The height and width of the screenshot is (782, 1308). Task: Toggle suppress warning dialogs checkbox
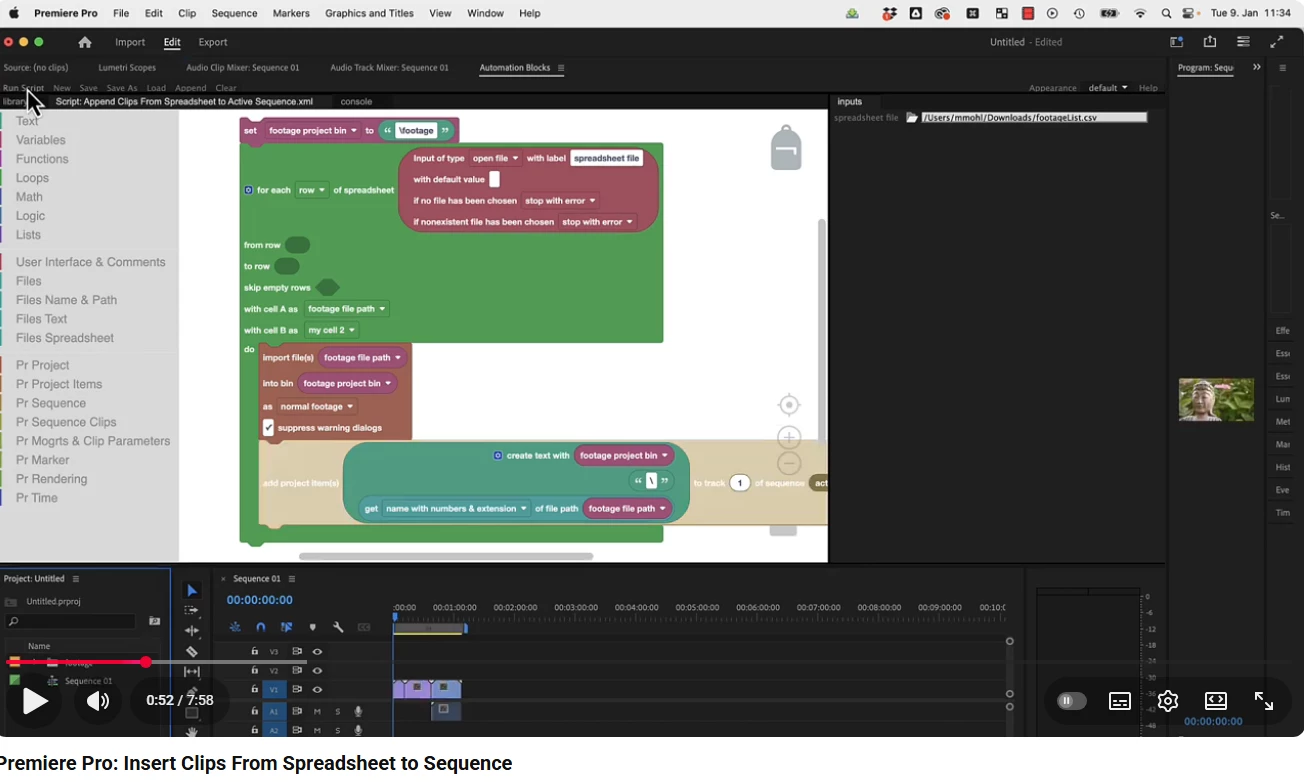(x=268, y=428)
